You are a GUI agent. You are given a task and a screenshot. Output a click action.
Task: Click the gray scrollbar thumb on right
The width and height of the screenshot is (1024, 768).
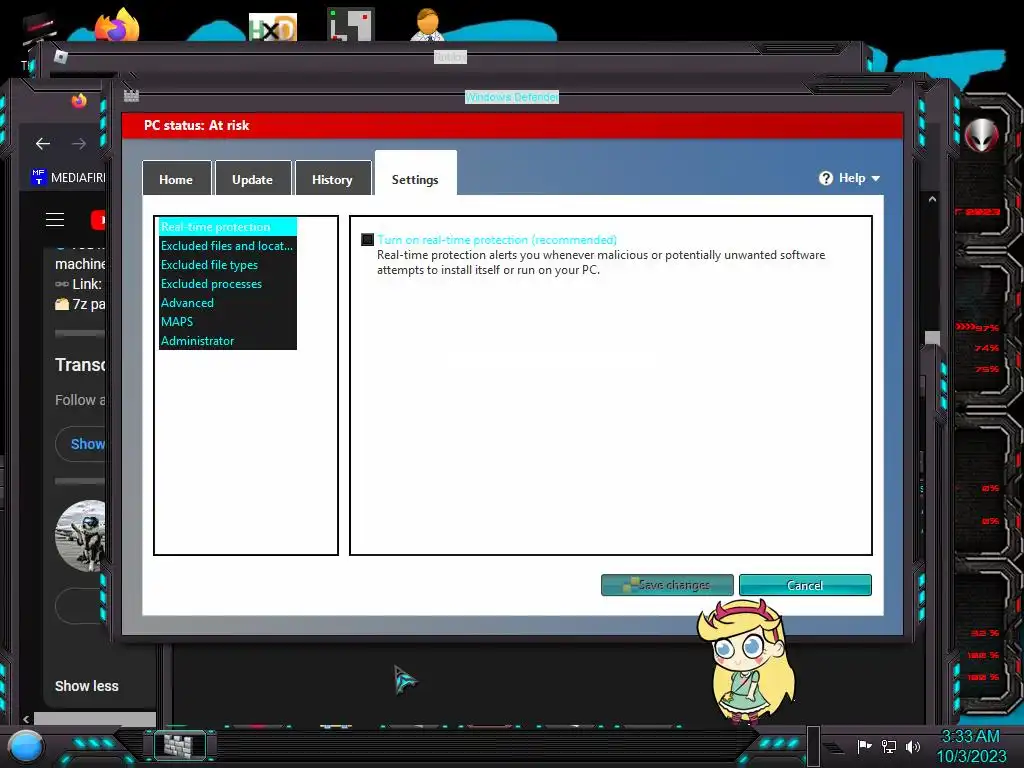click(x=933, y=338)
